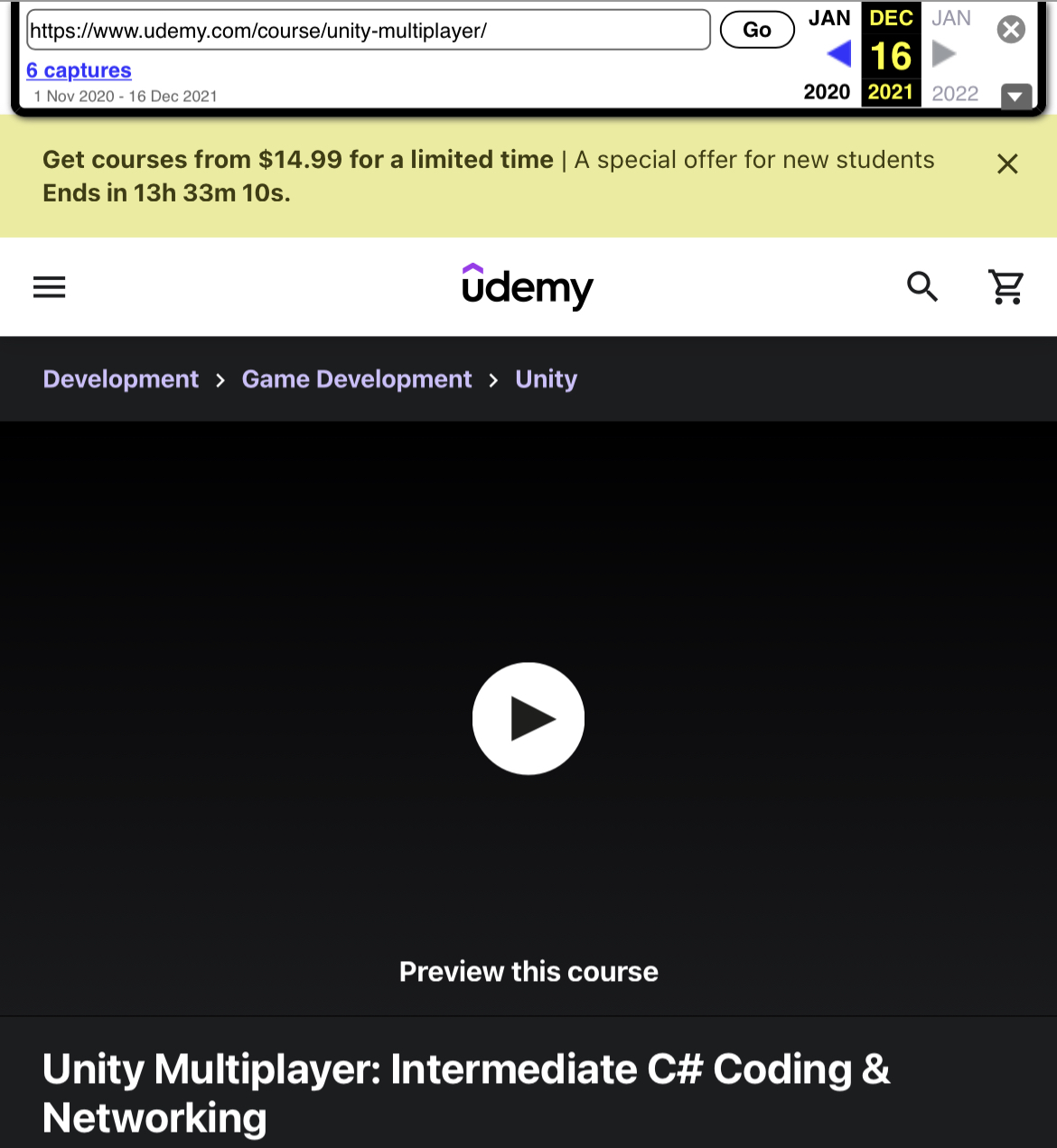
Task: Navigate to Development breadcrumb
Action: click(121, 379)
